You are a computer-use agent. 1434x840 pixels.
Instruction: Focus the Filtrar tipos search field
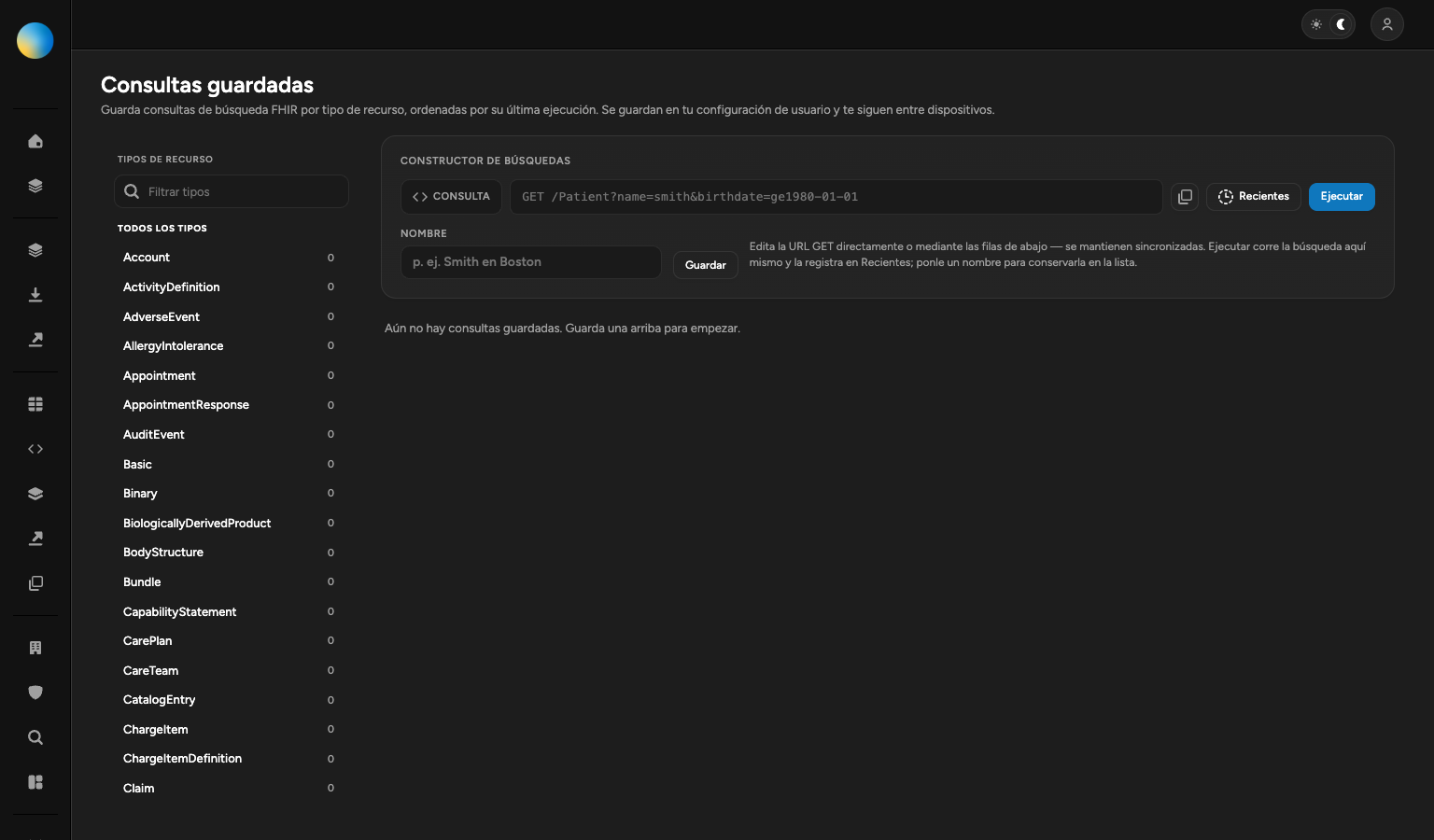(x=232, y=191)
